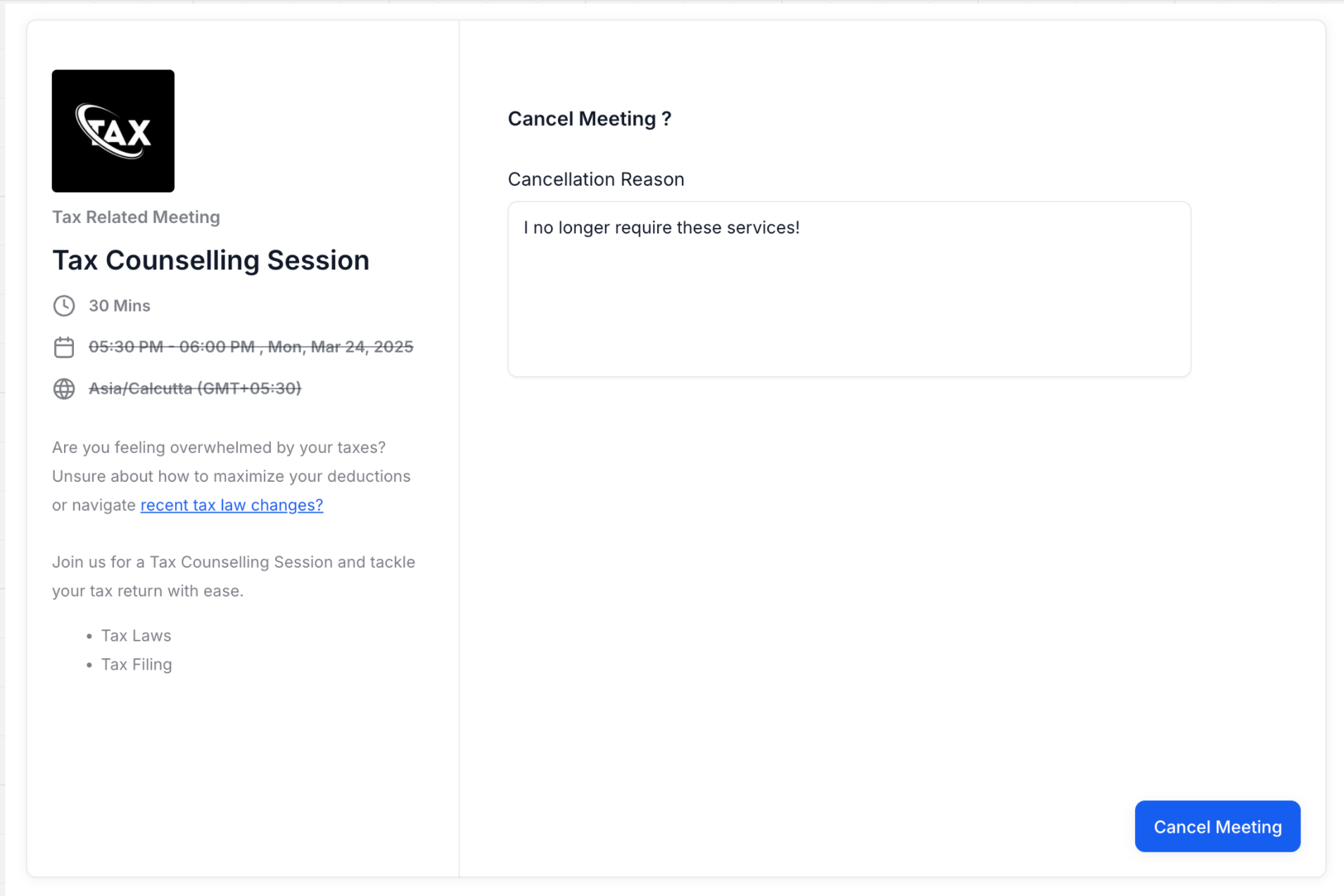Click the struck-through Asia/Calcutta timezone text
The image size is (1344, 896).
[195, 388]
